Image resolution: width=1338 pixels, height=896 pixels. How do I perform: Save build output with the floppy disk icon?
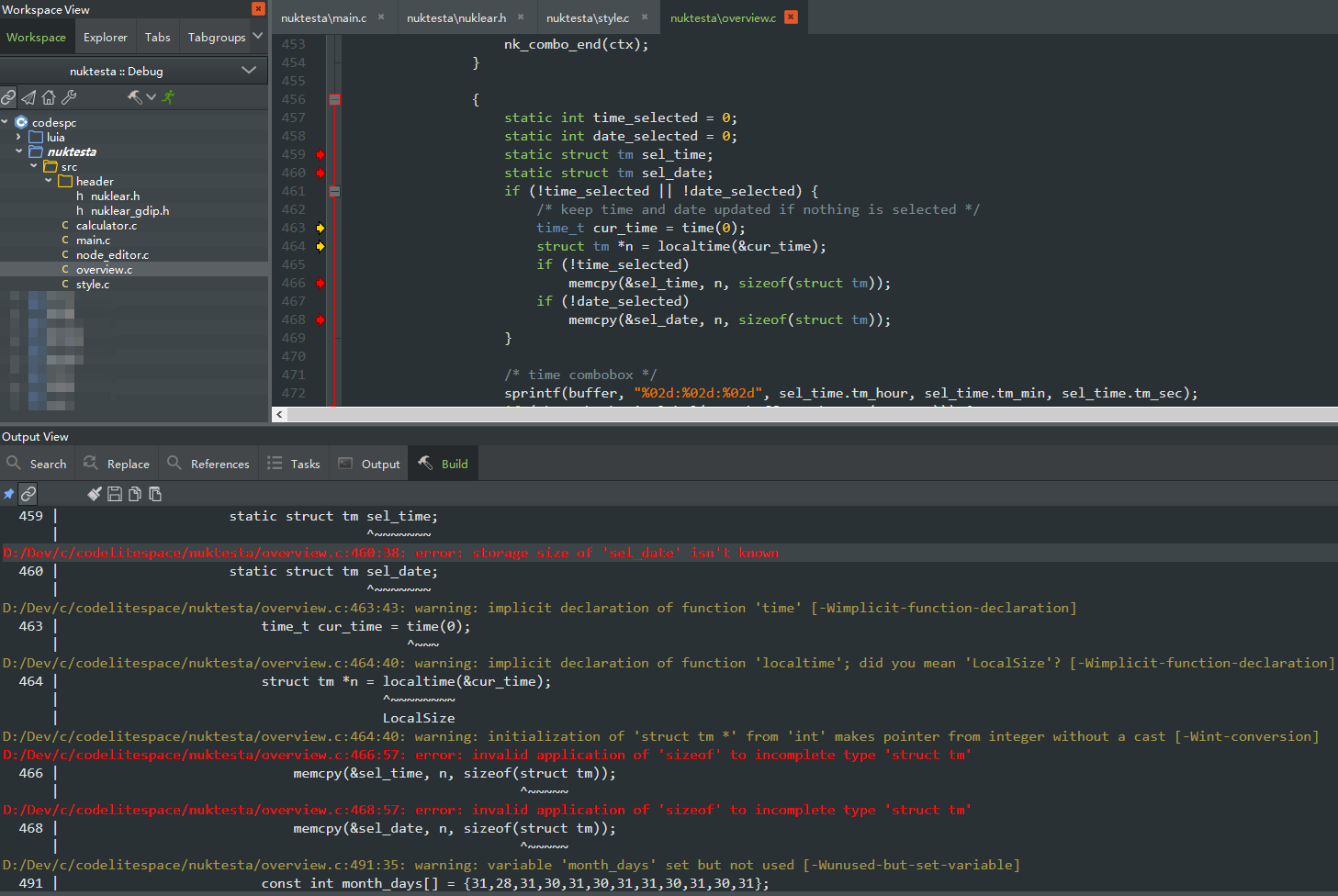[x=114, y=493]
